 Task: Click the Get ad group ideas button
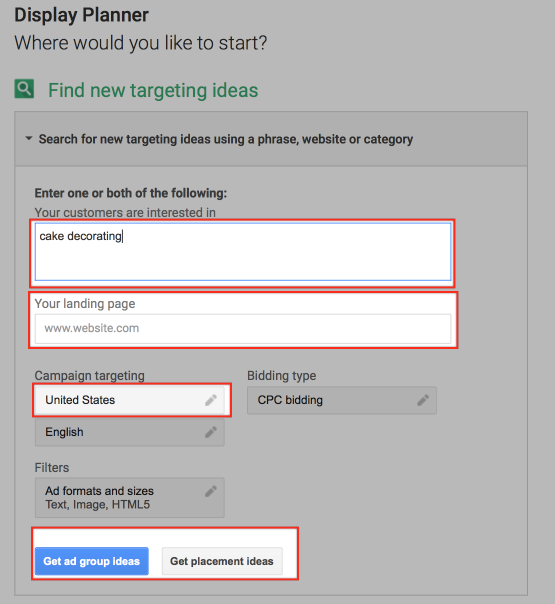(x=92, y=561)
